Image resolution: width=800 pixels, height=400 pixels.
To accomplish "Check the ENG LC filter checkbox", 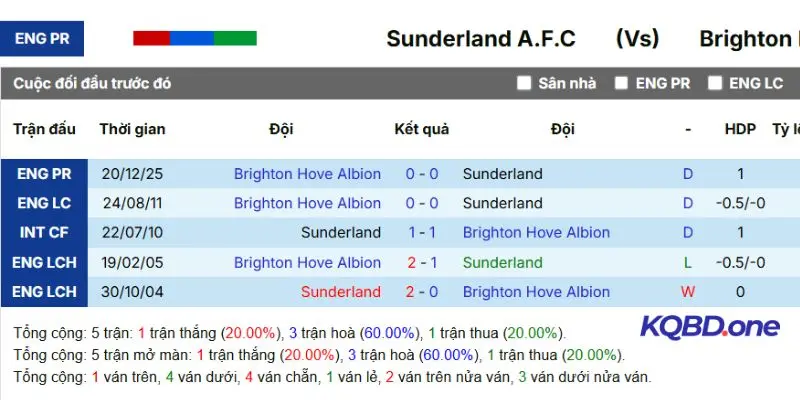I will click(715, 83).
